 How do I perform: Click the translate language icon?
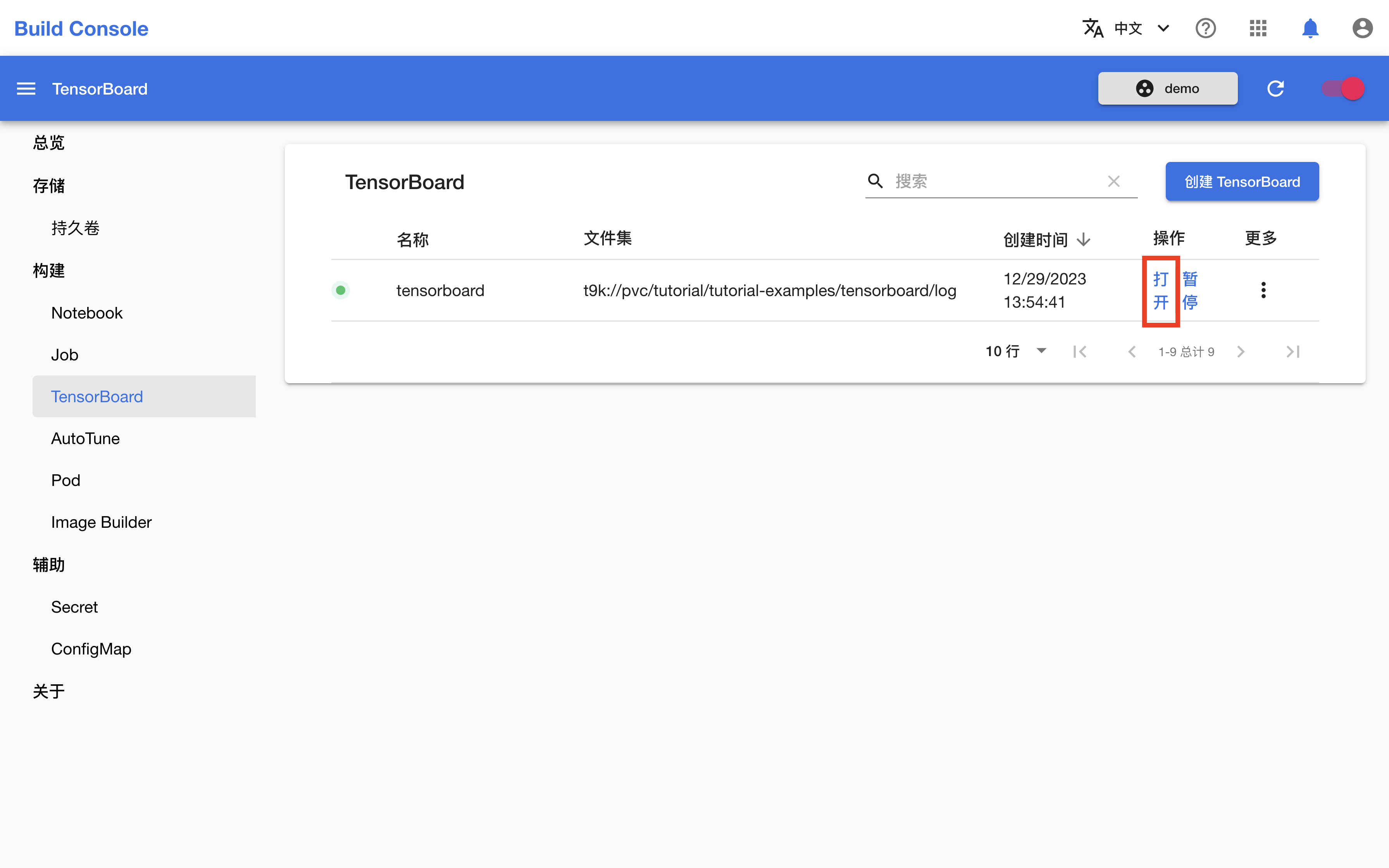coord(1093,28)
